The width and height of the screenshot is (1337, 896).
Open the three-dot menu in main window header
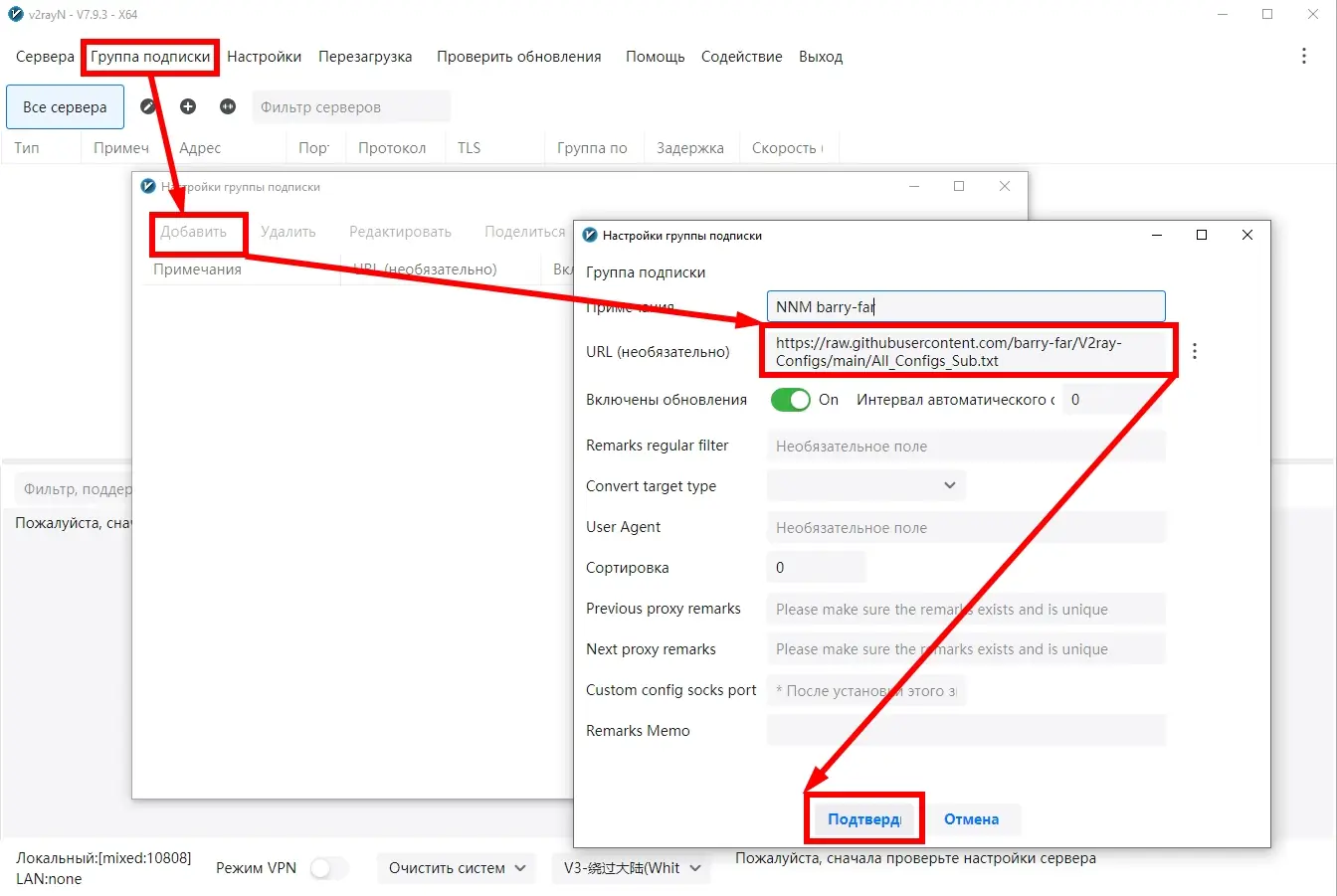click(1304, 57)
